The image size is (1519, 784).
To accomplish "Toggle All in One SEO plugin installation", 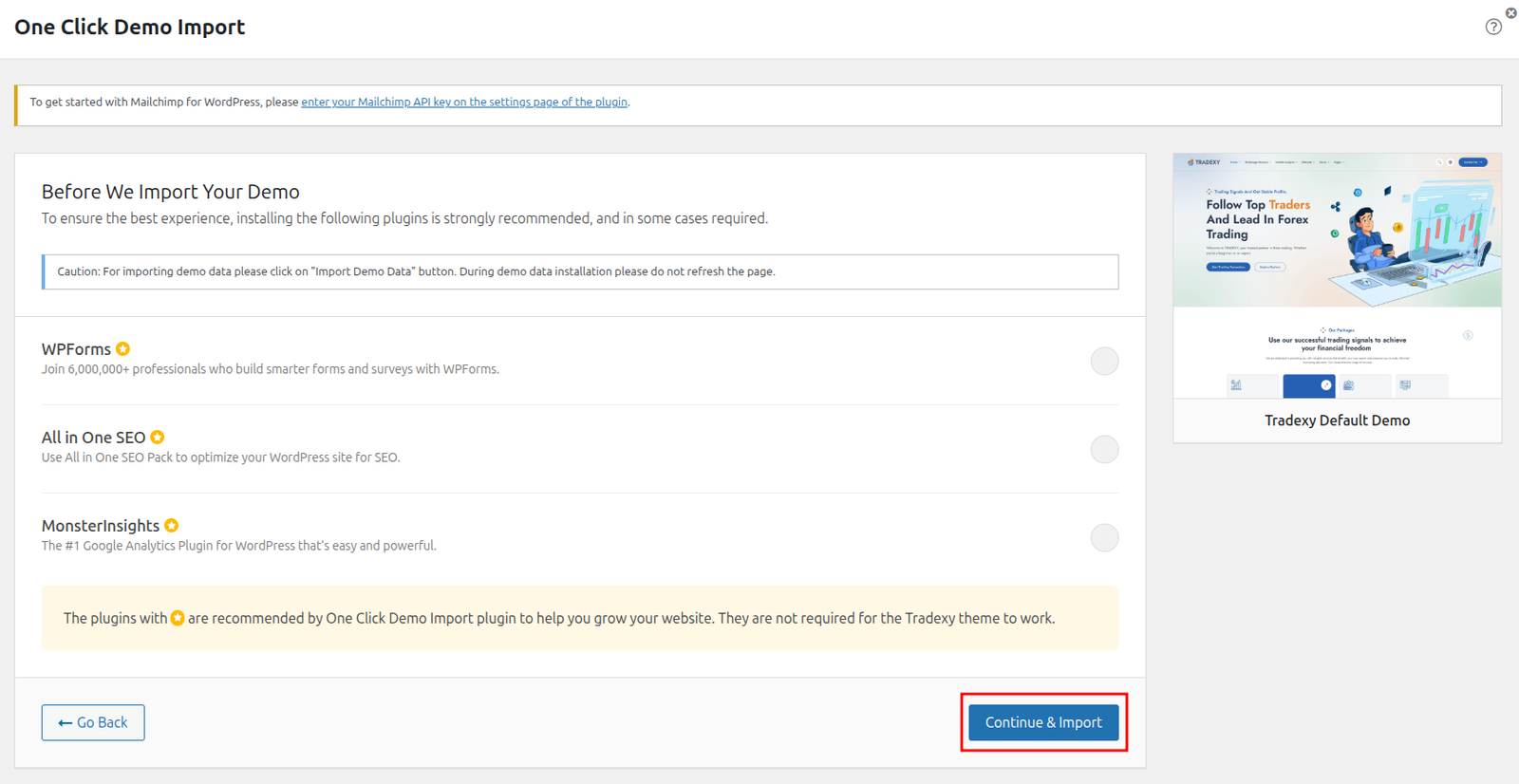I will click(x=1104, y=450).
